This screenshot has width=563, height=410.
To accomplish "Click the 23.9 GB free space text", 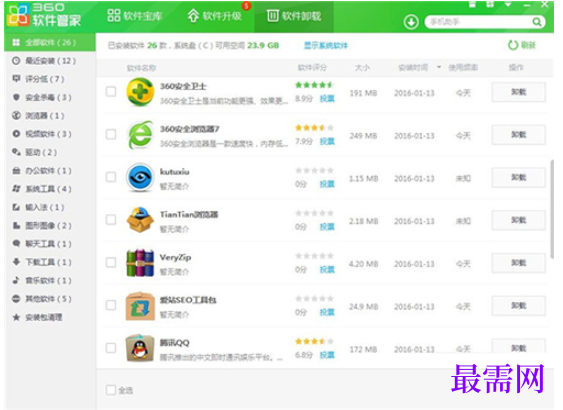I will [263, 46].
